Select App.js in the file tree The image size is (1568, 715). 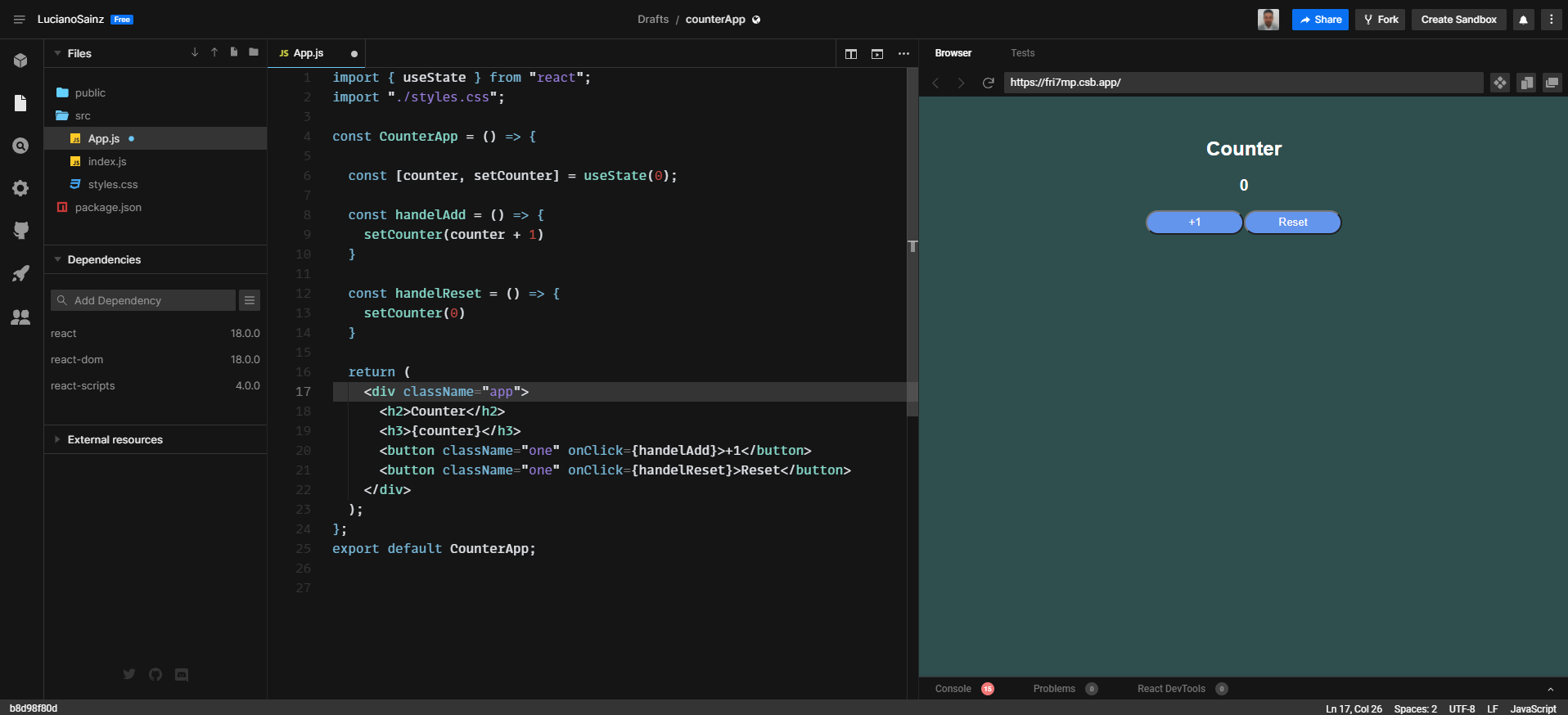coord(155,138)
